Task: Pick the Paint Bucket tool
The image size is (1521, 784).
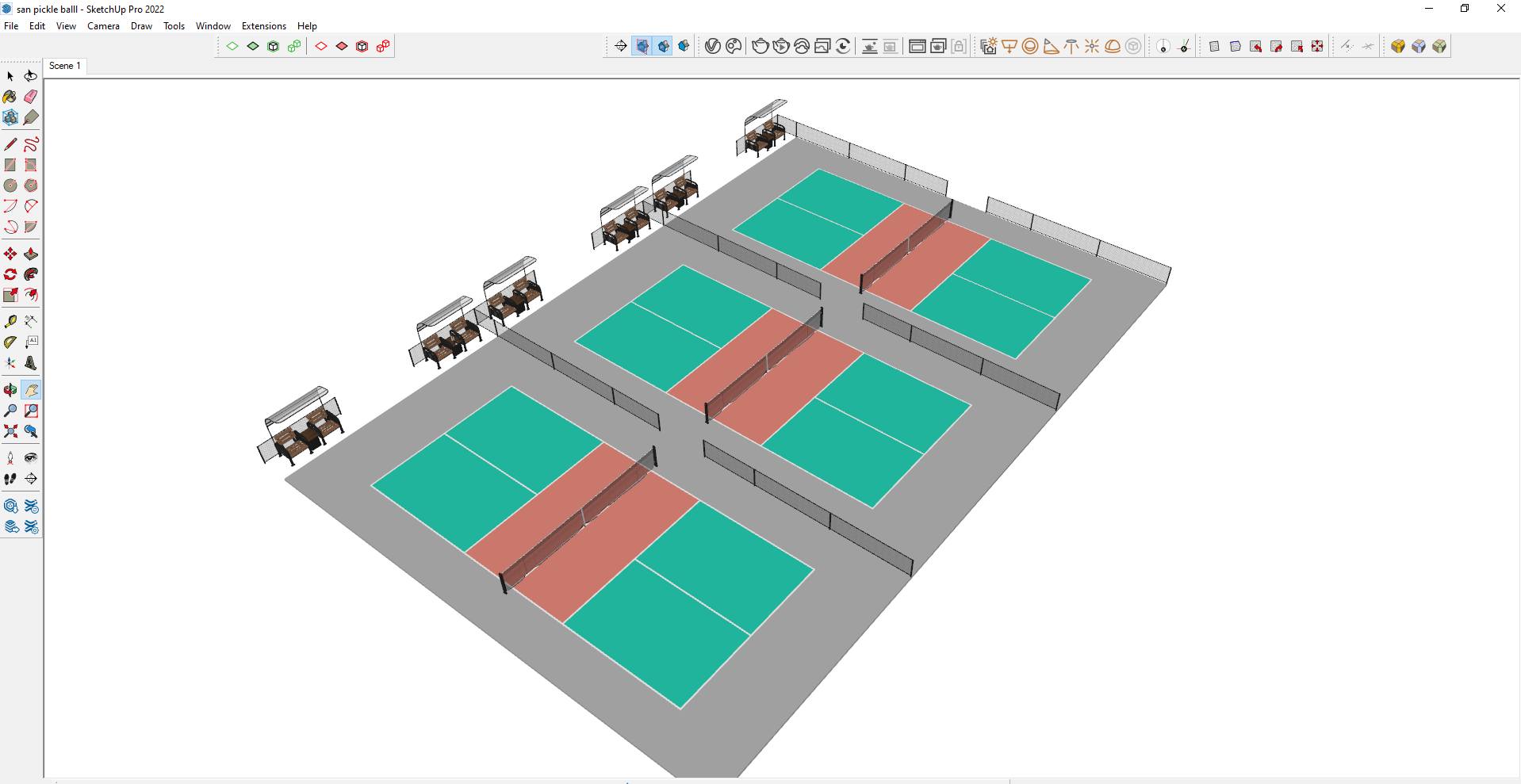Action: (x=10, y=97)
